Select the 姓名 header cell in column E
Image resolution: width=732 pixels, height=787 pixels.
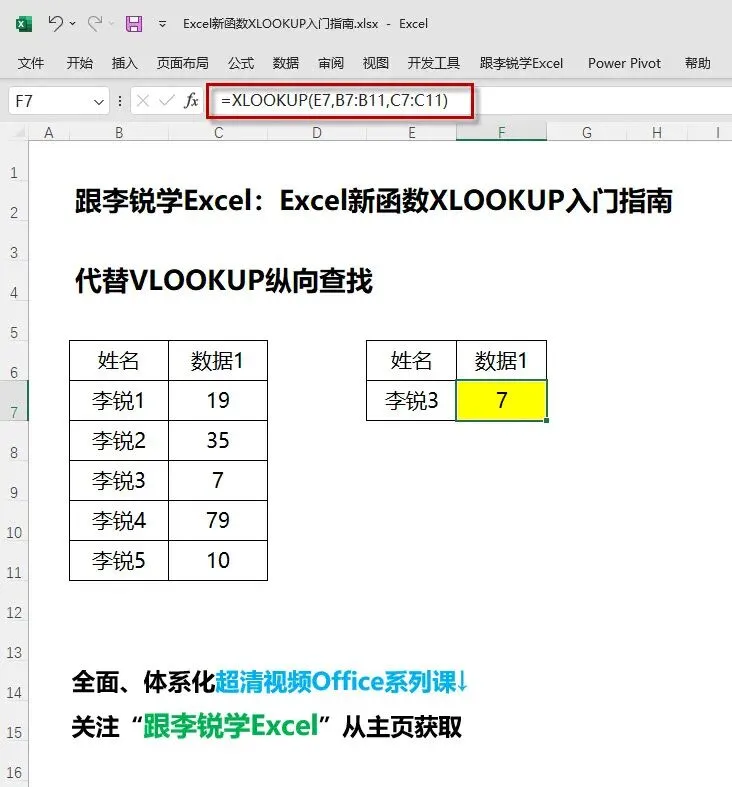[412, 360]
